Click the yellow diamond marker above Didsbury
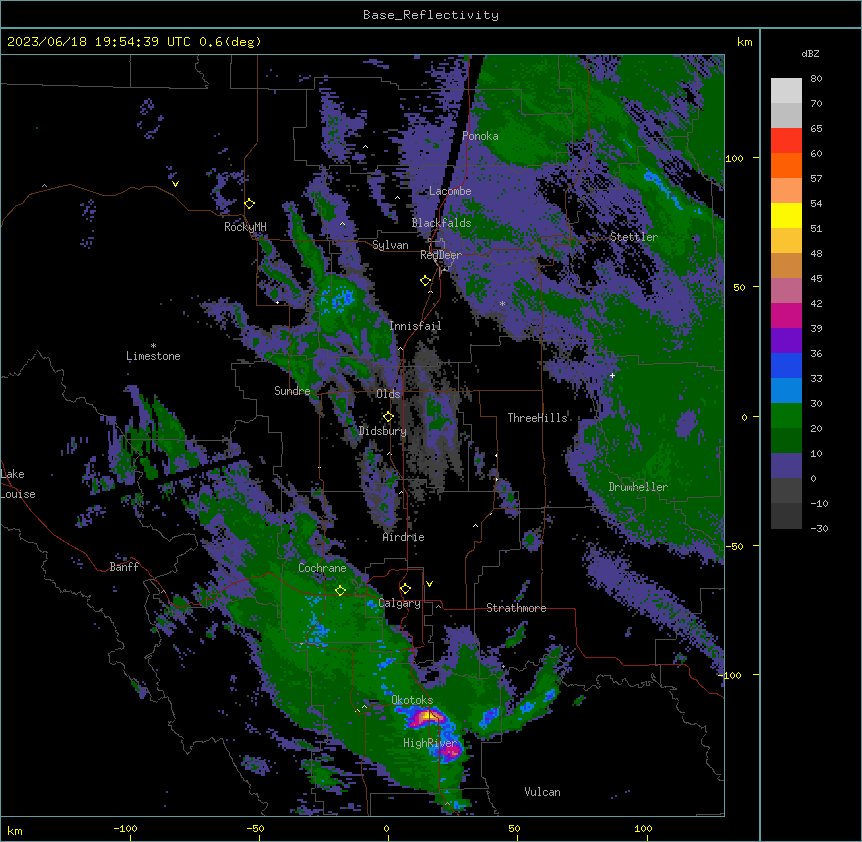This screenshot has height=842, width=862. (x=389, y=416)
